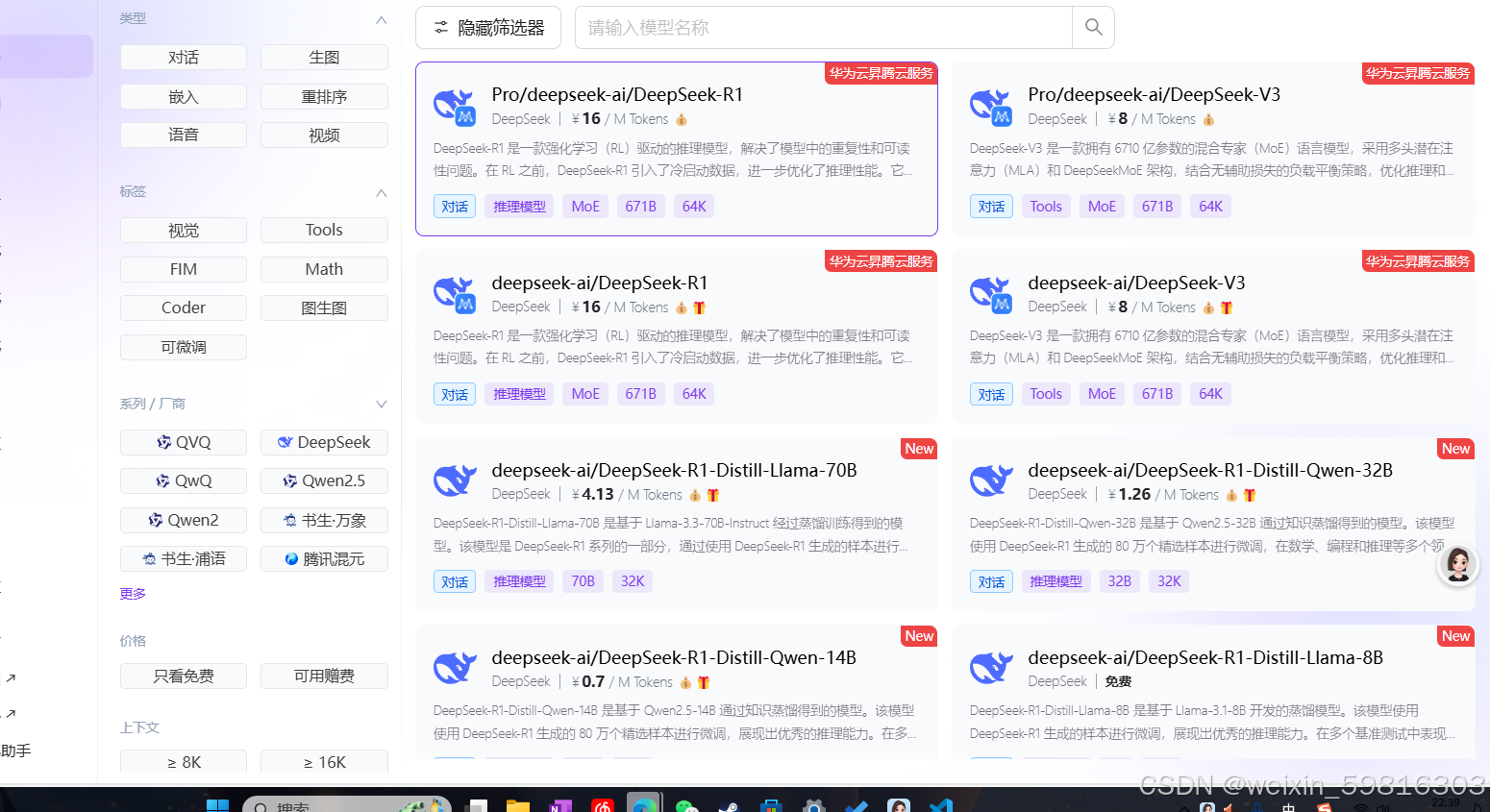
Task: Toggle the 嵌入 type filter
Action: point(184,97)
